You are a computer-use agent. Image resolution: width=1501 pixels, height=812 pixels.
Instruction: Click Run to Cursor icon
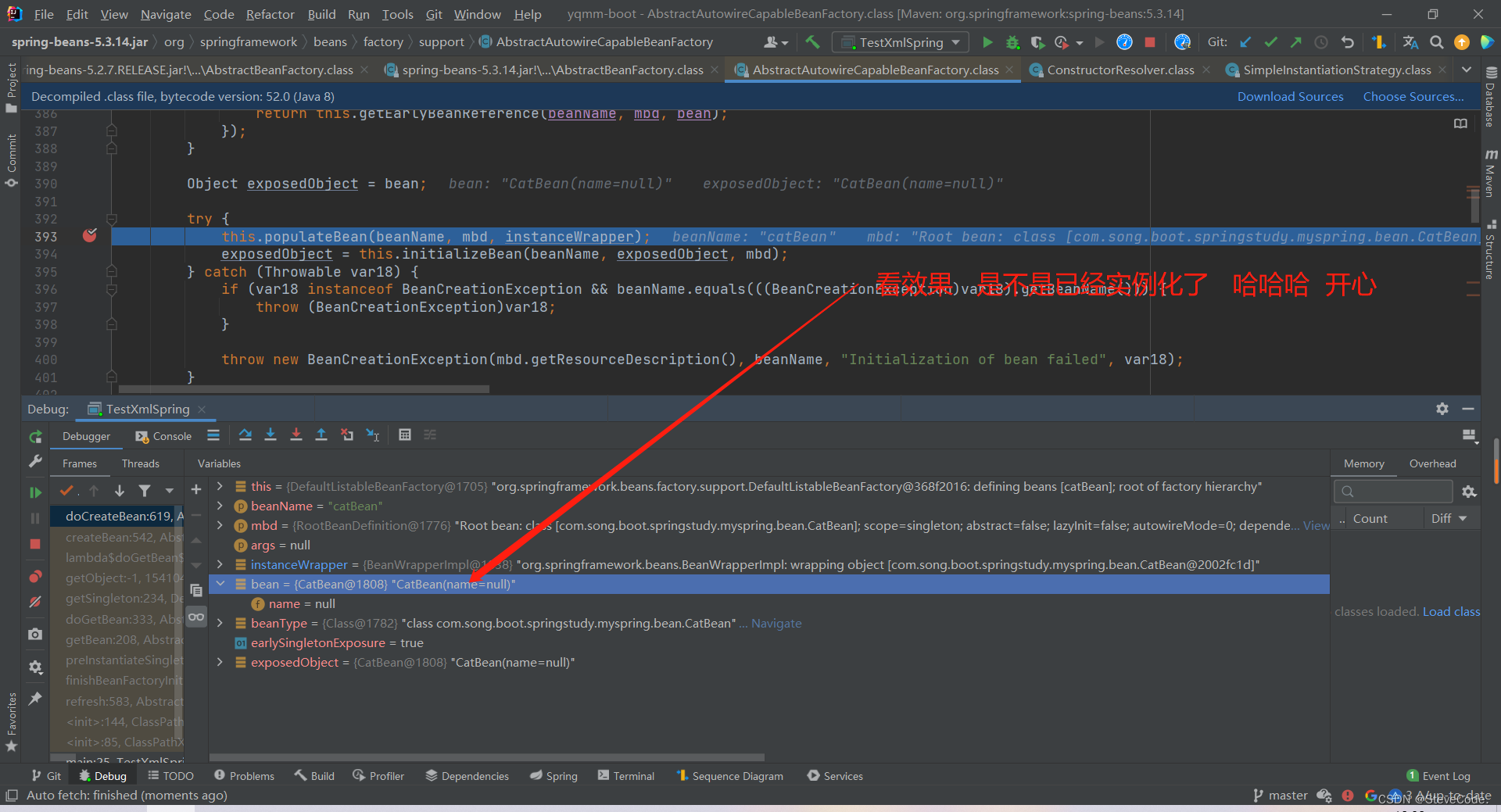373,435
